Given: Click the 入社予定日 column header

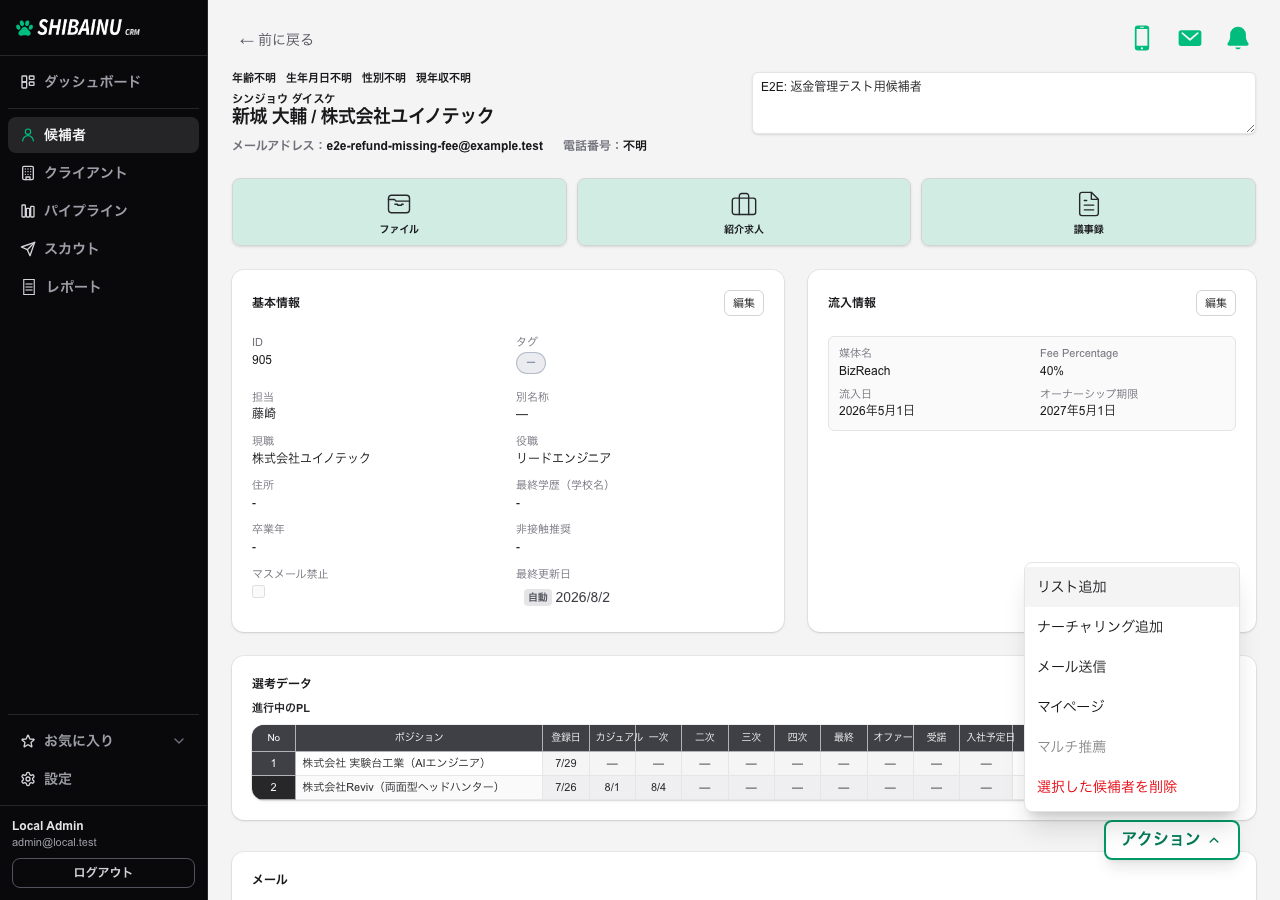Looking at the screenshot, I should click(x=986, y=738).
